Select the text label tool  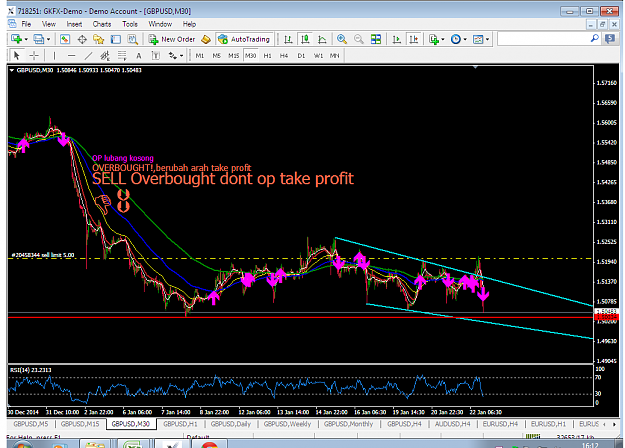coord(156,55)
